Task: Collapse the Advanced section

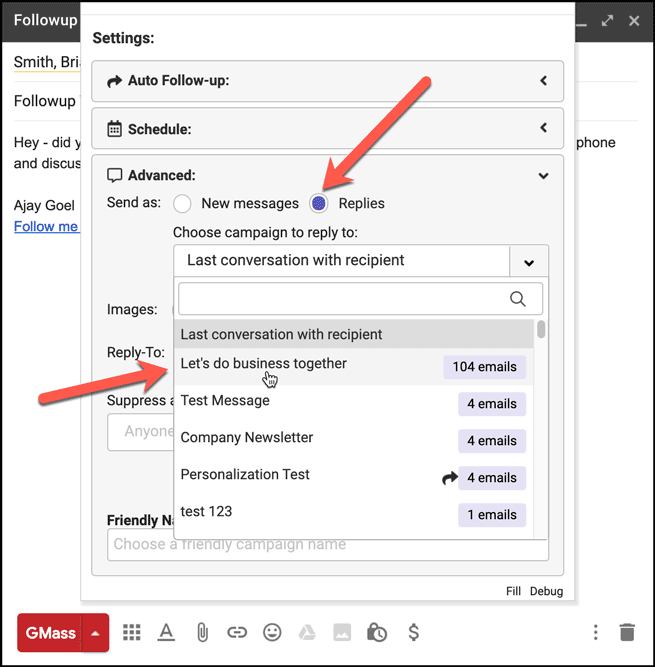Action: (x=544, y=176)
